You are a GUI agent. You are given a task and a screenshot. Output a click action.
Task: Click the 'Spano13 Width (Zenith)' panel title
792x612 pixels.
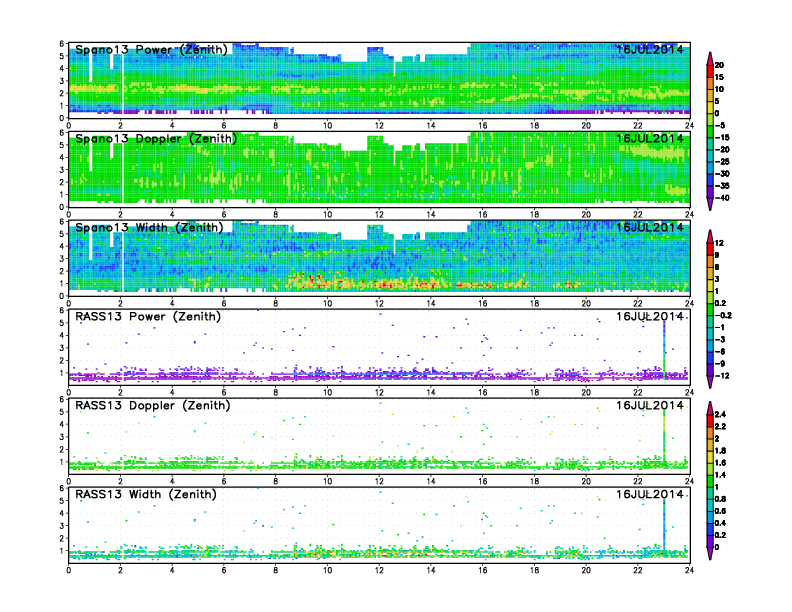[x=150, y=228]
